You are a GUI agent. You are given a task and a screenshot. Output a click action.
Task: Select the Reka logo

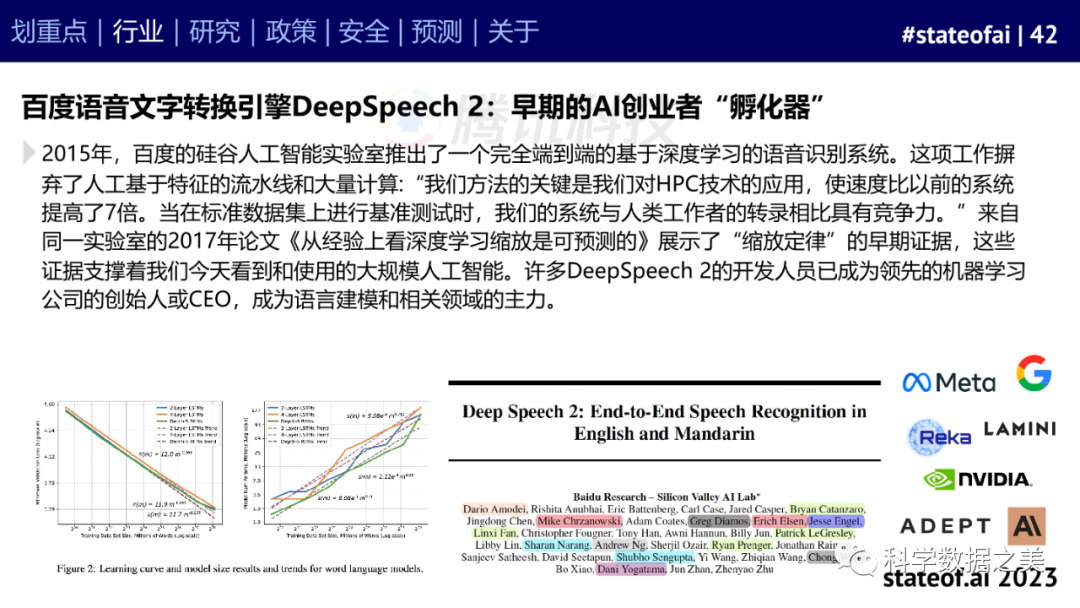[939, 437]
